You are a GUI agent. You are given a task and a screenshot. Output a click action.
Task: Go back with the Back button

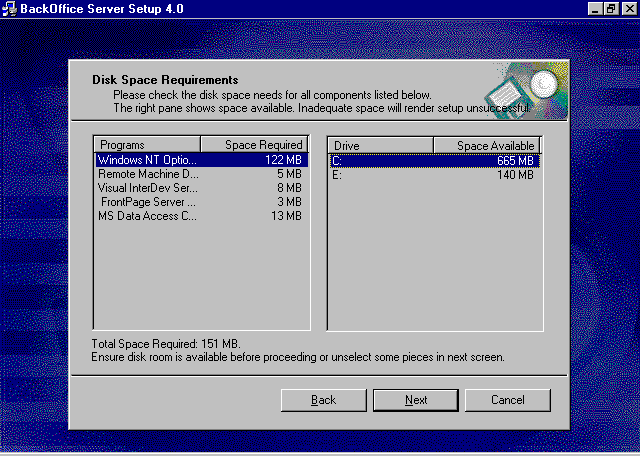click(324, 400)
